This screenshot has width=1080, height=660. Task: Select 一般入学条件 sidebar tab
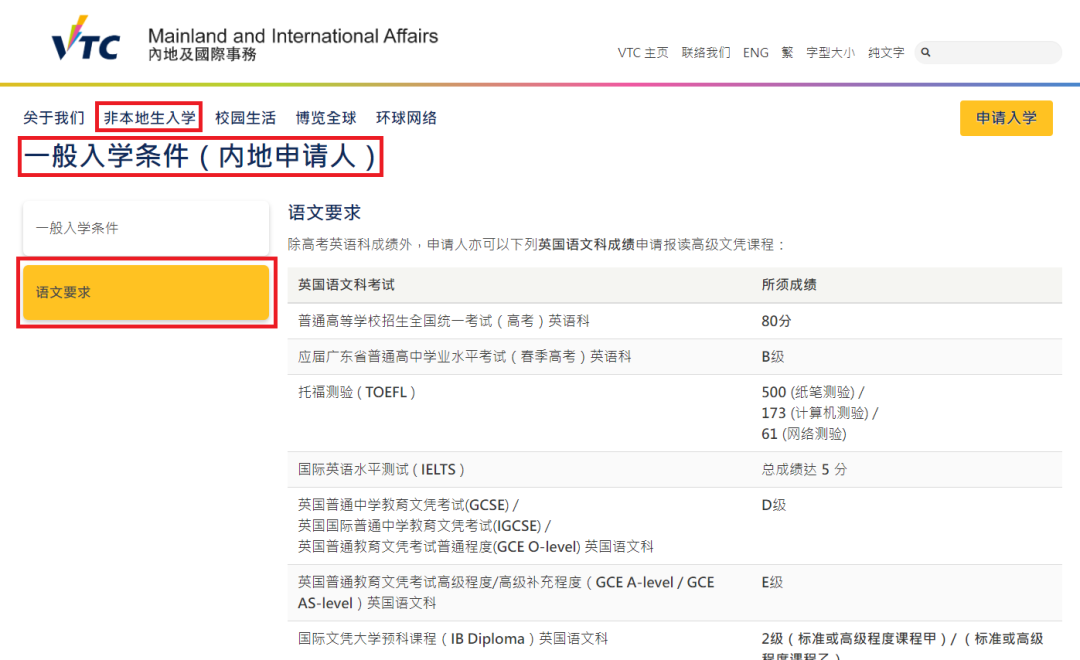[x=145, y=228]
